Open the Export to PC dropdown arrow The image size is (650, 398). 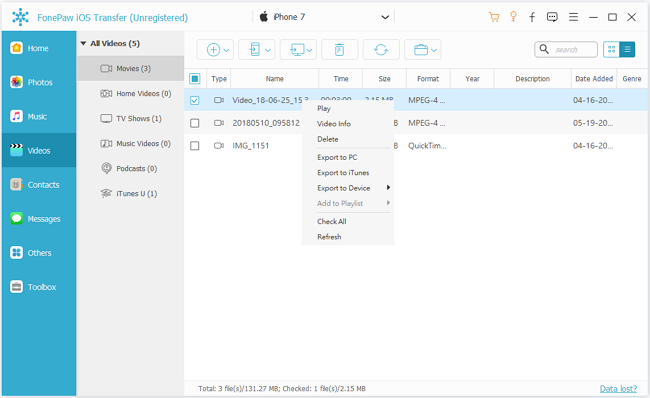point(309,50)
